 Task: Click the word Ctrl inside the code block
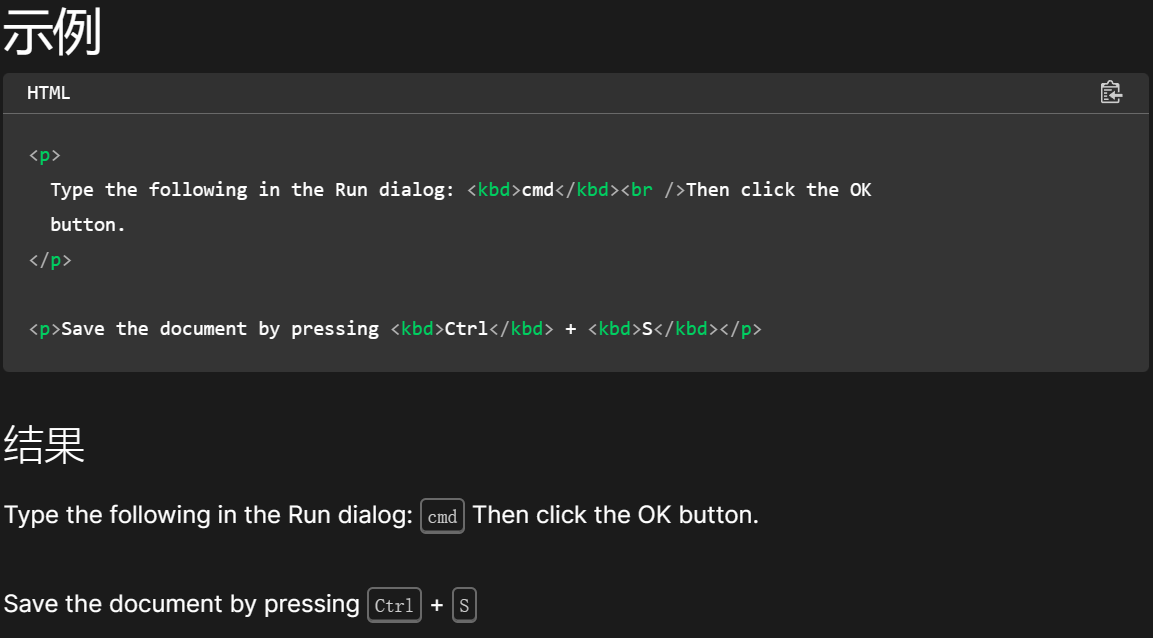tap(466, 329)
